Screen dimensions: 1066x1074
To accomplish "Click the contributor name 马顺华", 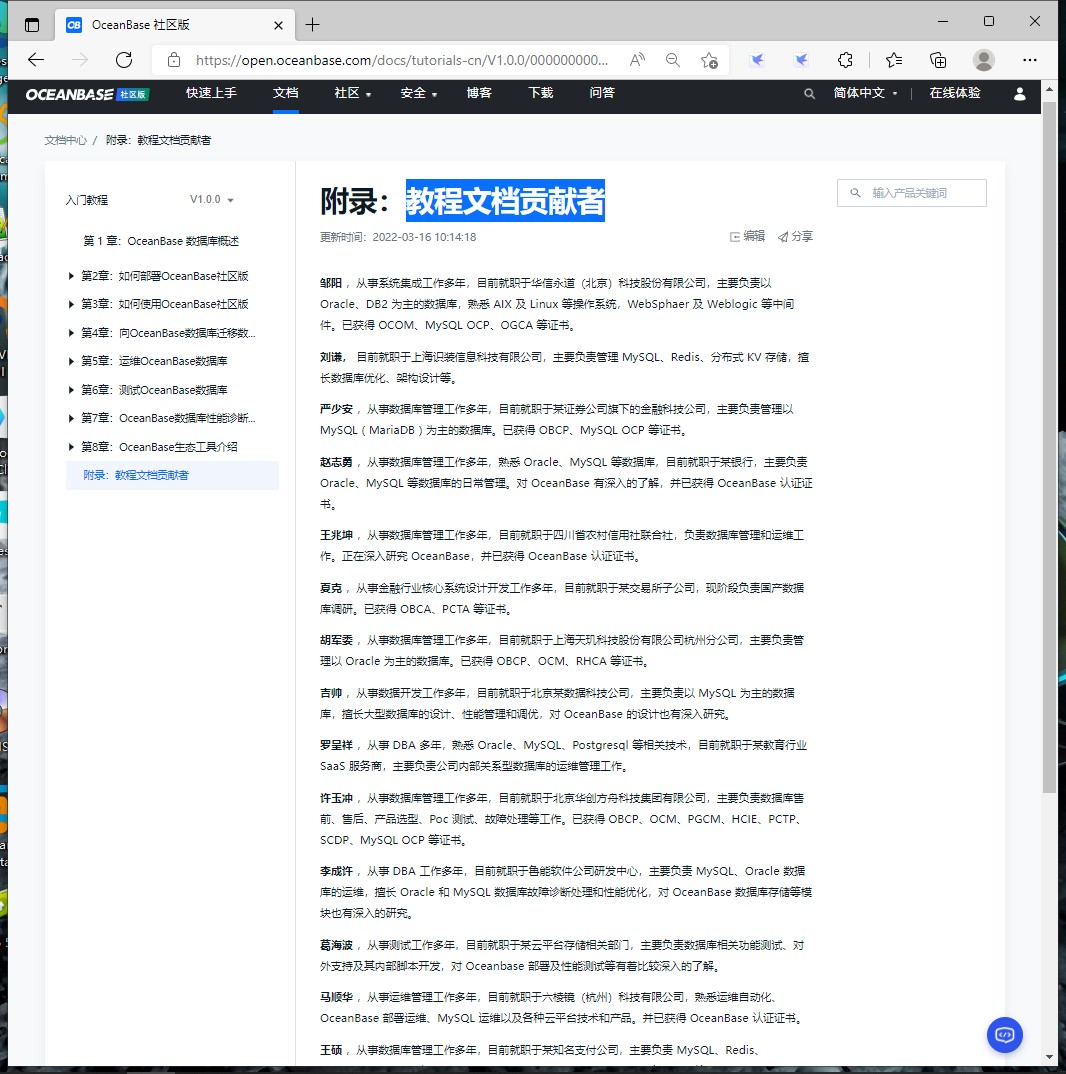I will pyautogui.click(x=336, y=997).
